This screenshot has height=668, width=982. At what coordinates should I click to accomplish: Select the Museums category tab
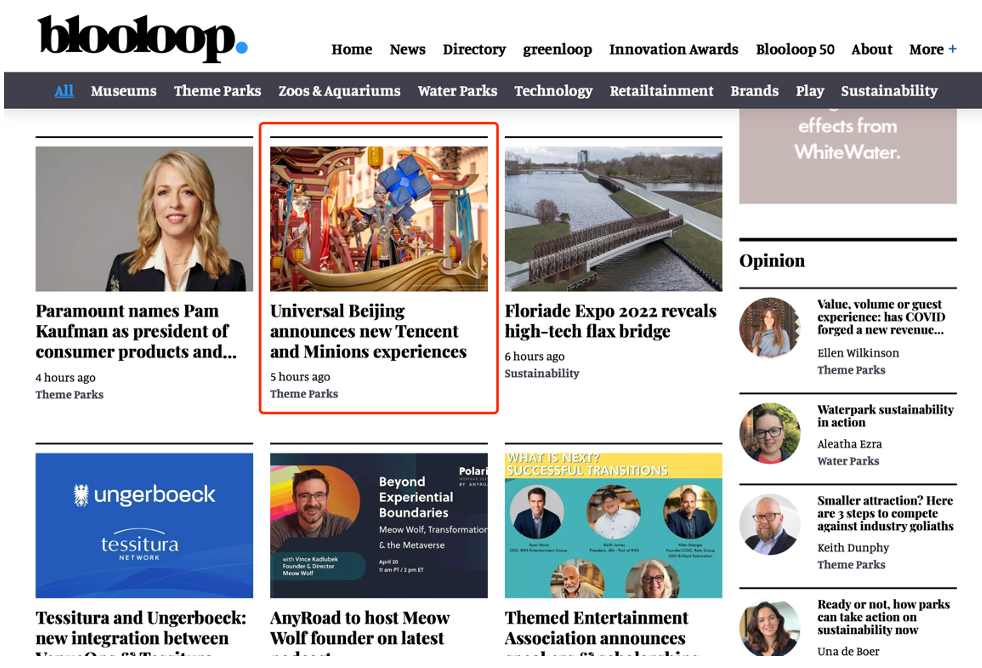123,91
